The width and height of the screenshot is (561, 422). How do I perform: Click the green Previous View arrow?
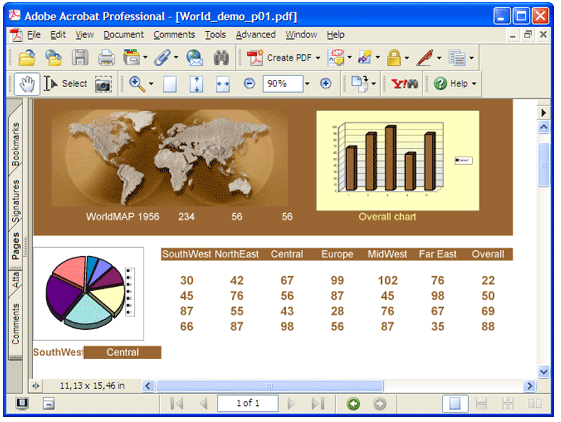pos(353,404)
